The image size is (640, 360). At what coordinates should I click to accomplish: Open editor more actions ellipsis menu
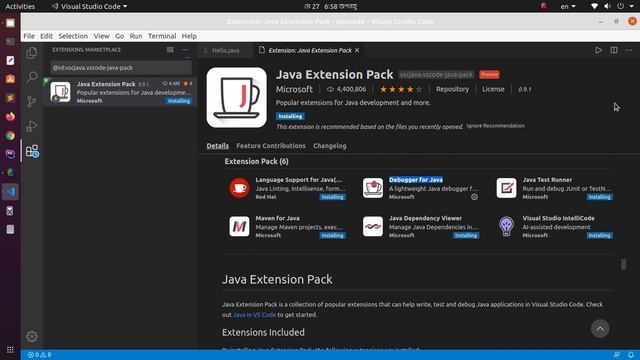click(629, 50)
